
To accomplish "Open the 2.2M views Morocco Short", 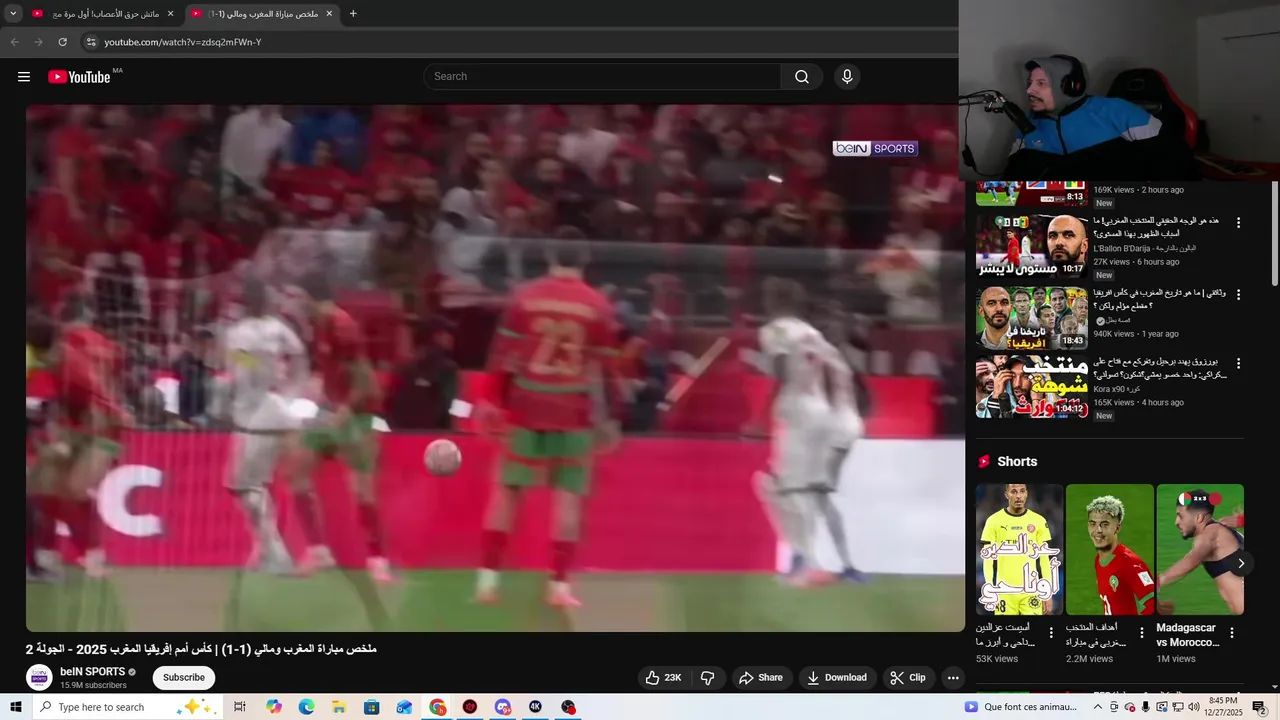I will coord(1110,550).
